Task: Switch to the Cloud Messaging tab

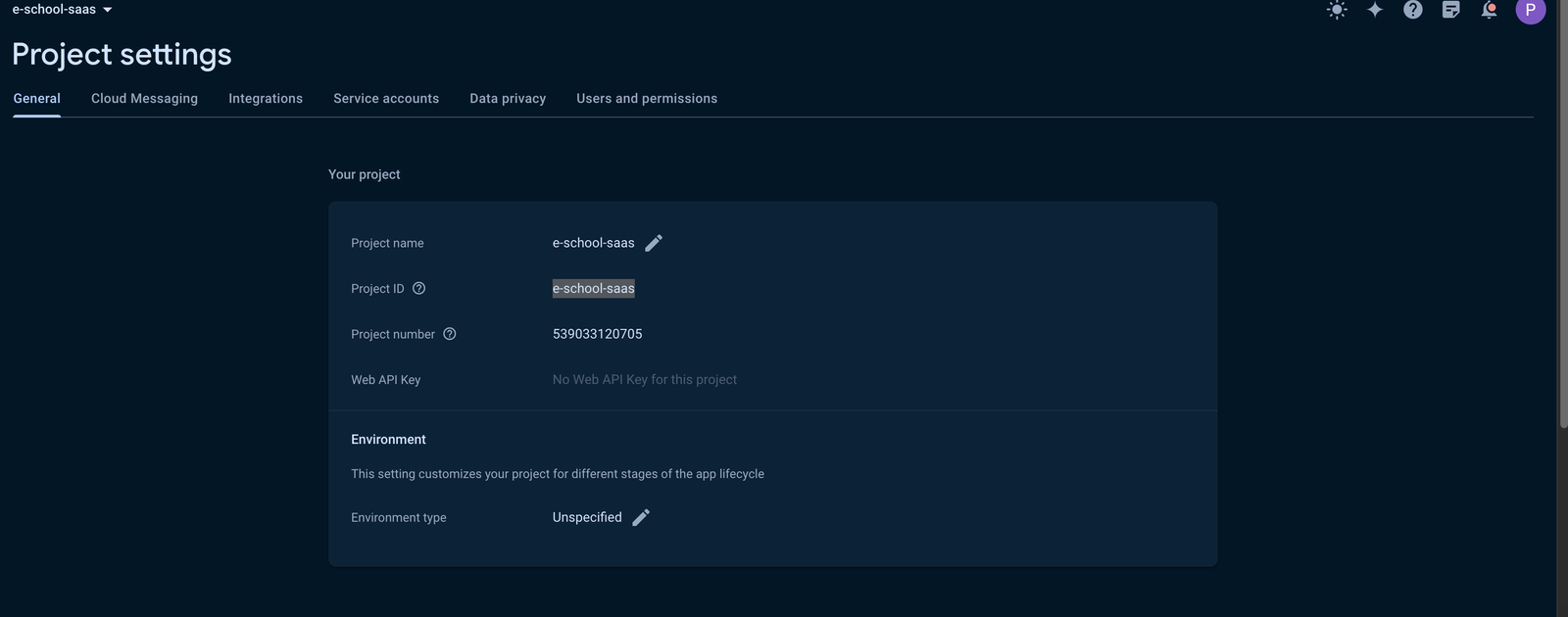Action: click(x=144, y=99)
